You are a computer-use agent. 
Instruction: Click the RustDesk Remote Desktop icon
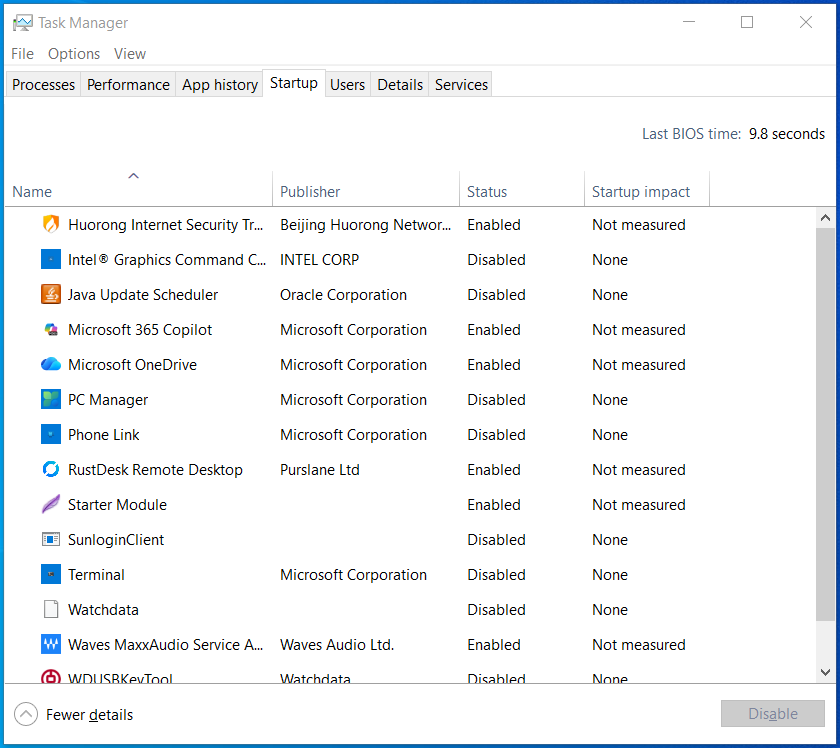pos(51,469)
